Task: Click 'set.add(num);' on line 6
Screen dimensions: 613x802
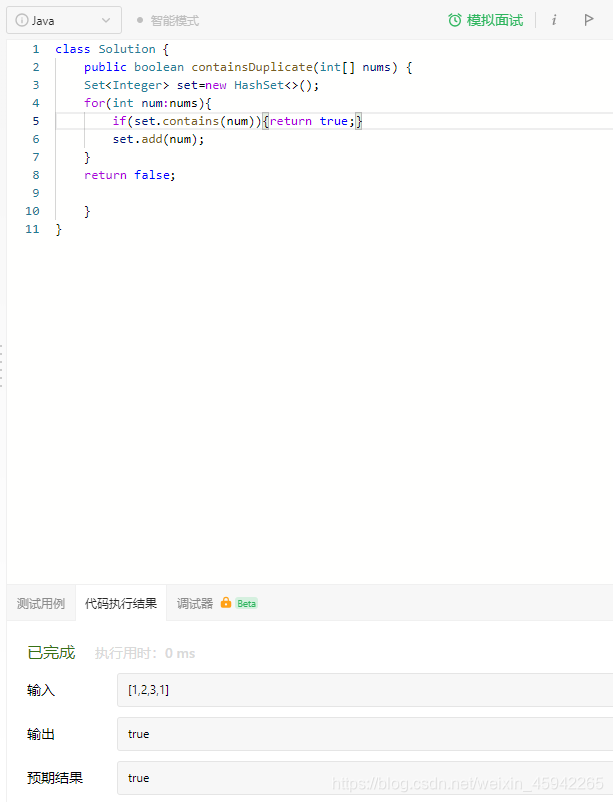Action: click(159, 139)
